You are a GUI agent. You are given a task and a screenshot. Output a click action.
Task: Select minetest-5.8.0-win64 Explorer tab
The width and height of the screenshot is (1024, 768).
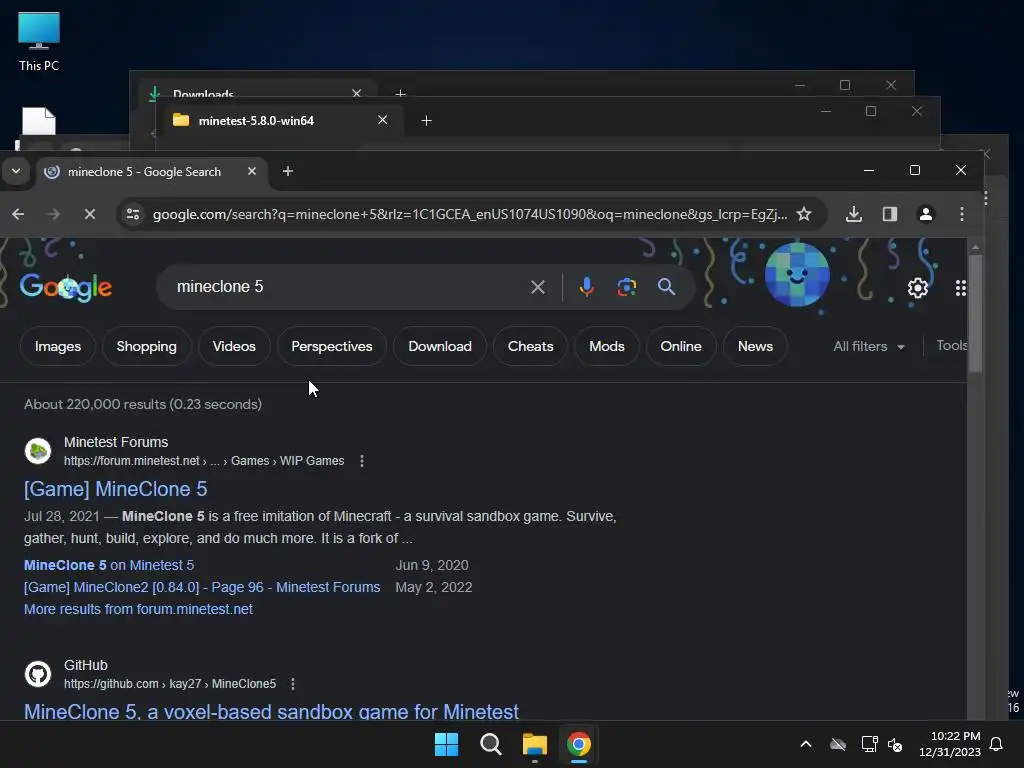(x=280, y=121)
